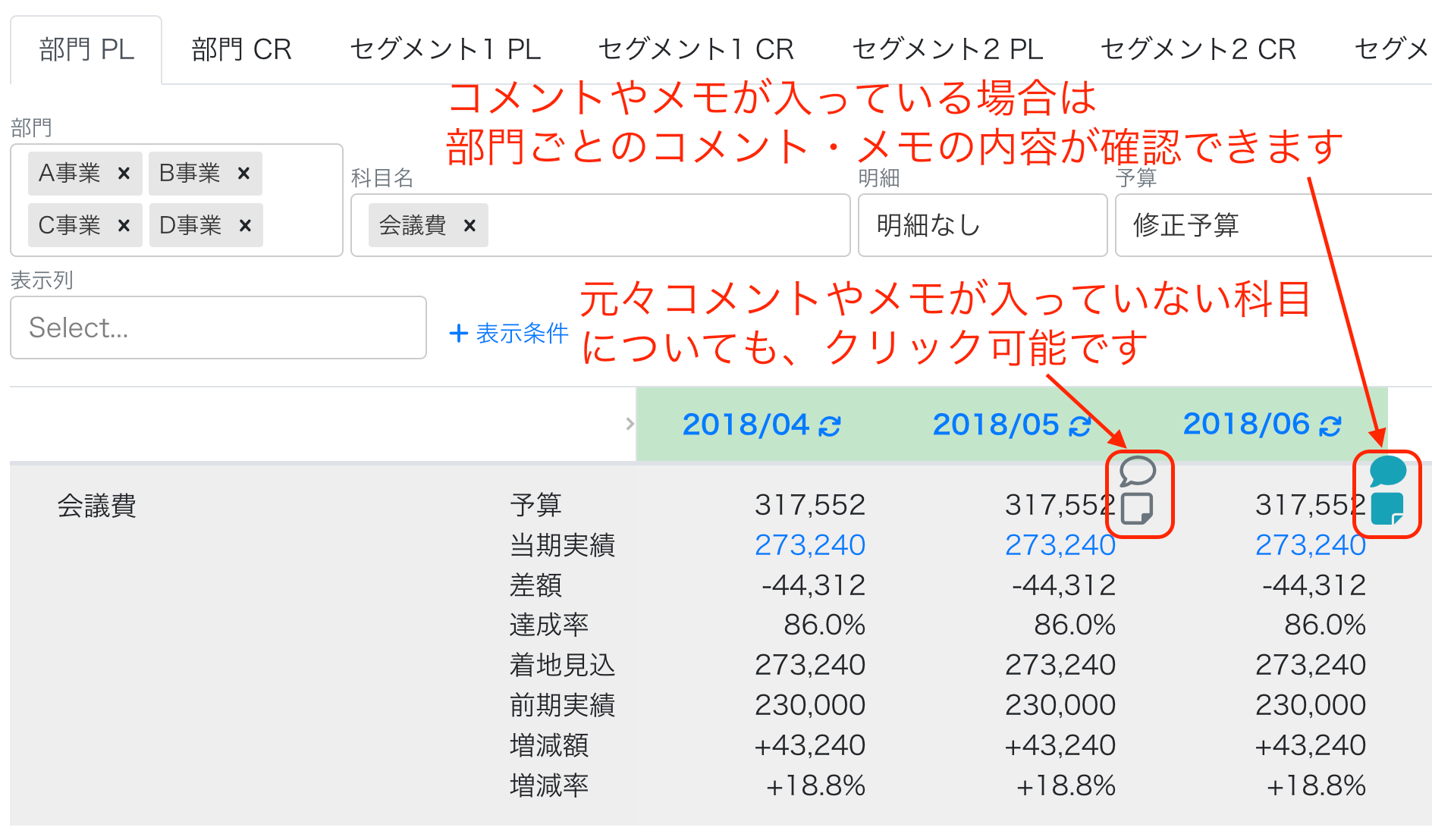The image size is (1432, 840).
Task: Refresh the 2018/05 column data
Action: (1080, 427)
